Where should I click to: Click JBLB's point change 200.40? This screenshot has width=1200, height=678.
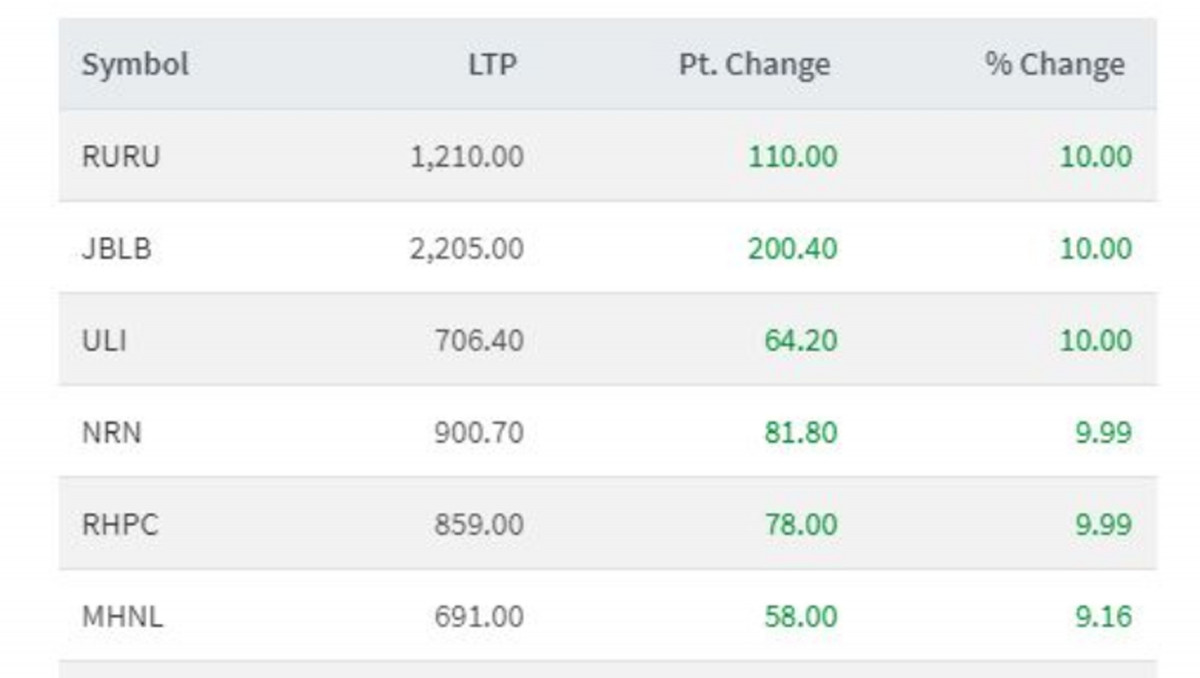pyautogui.click(x=792, y=248)
